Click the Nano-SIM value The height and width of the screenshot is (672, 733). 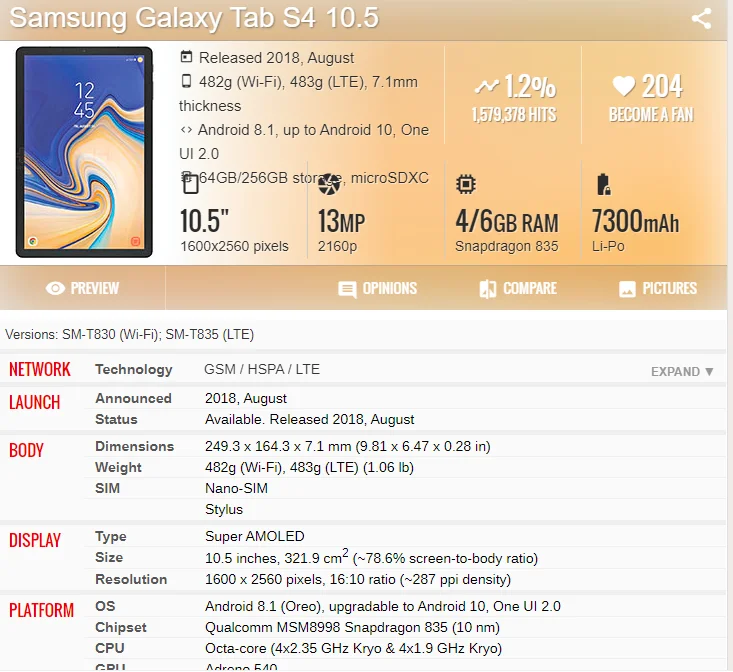point(237,488)
